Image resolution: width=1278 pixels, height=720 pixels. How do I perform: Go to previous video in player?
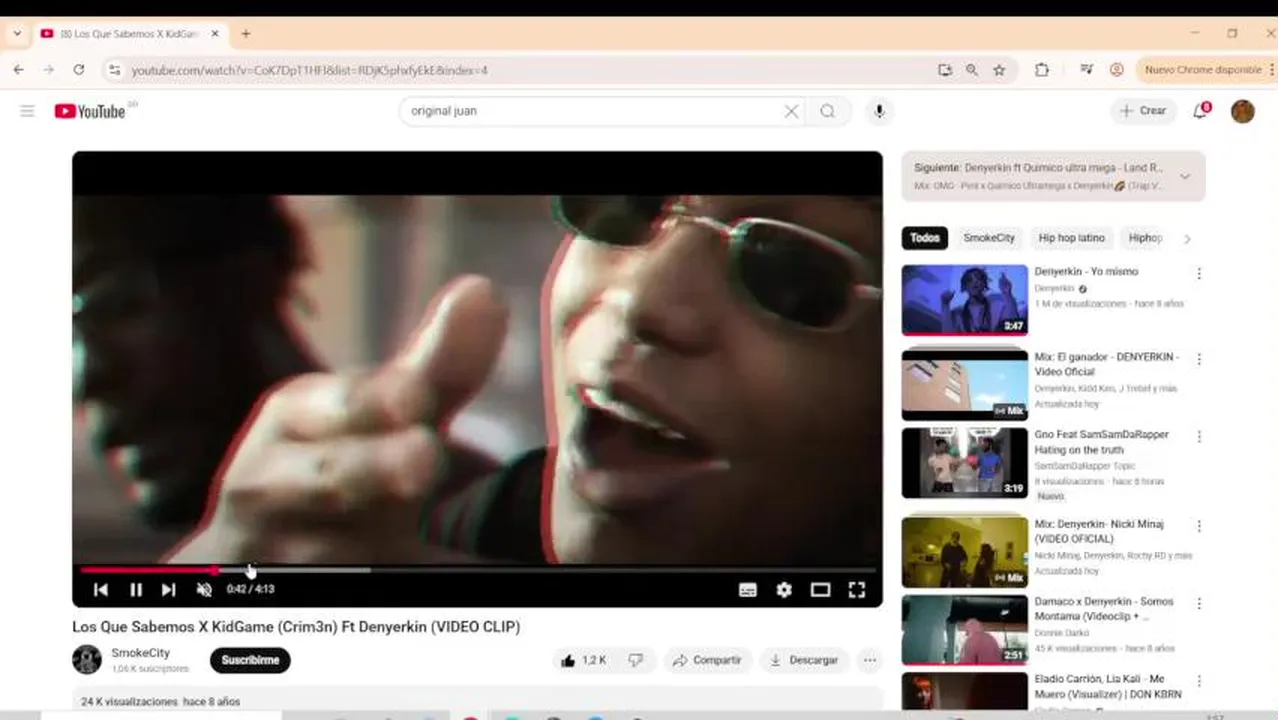pyautogui.click(x=100, y=590)
